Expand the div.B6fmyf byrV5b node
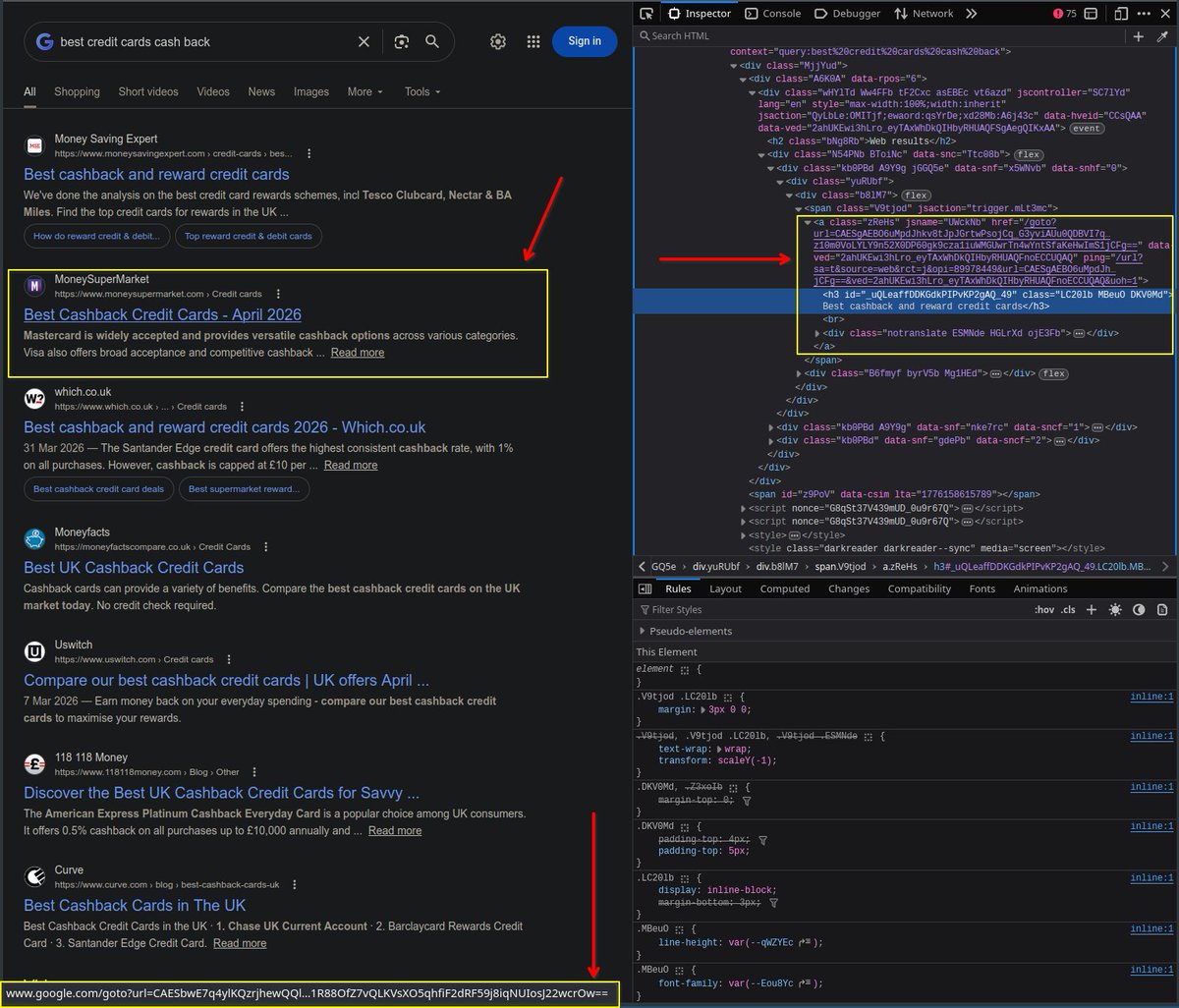The image size is (1179, 1008). 798,374
